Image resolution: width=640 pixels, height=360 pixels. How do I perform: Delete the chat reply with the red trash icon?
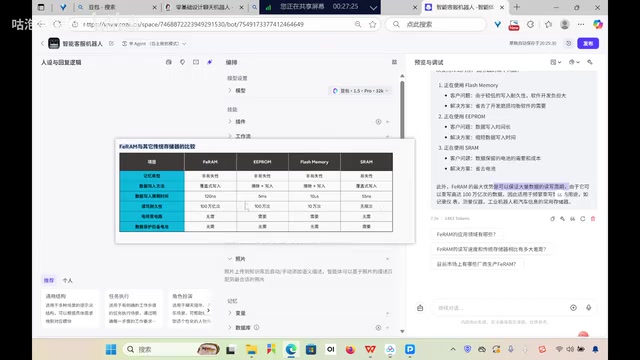click(593, 219)
